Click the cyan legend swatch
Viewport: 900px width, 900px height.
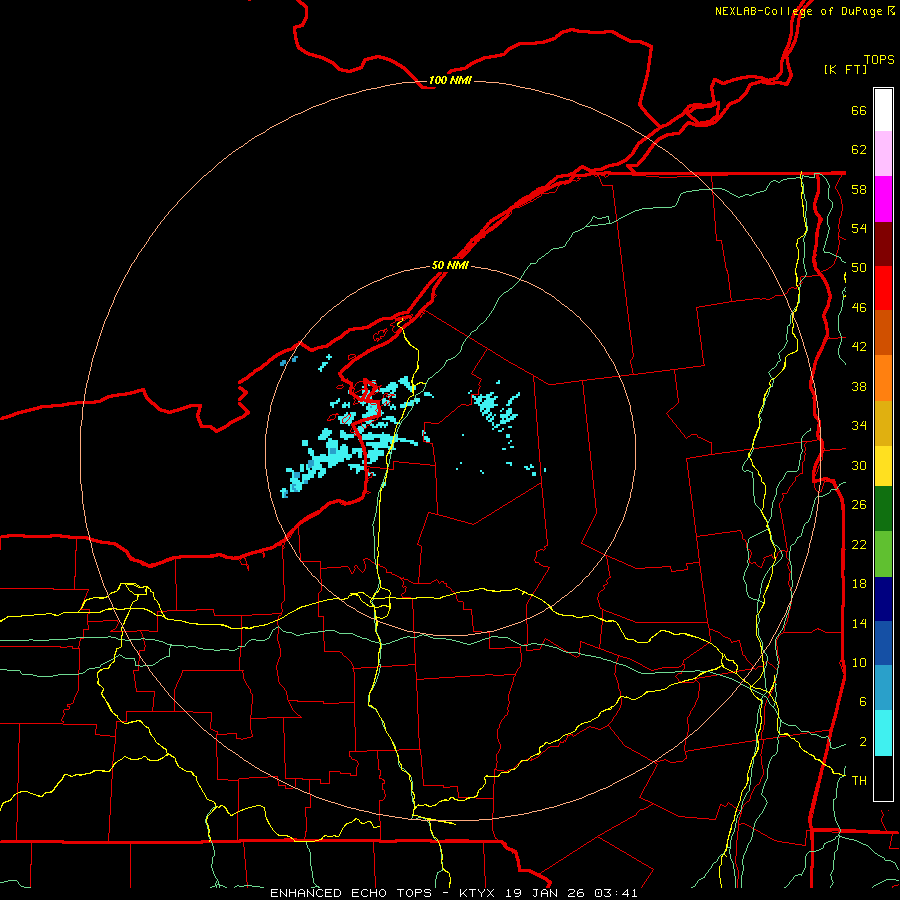click(x=883, y=734)
